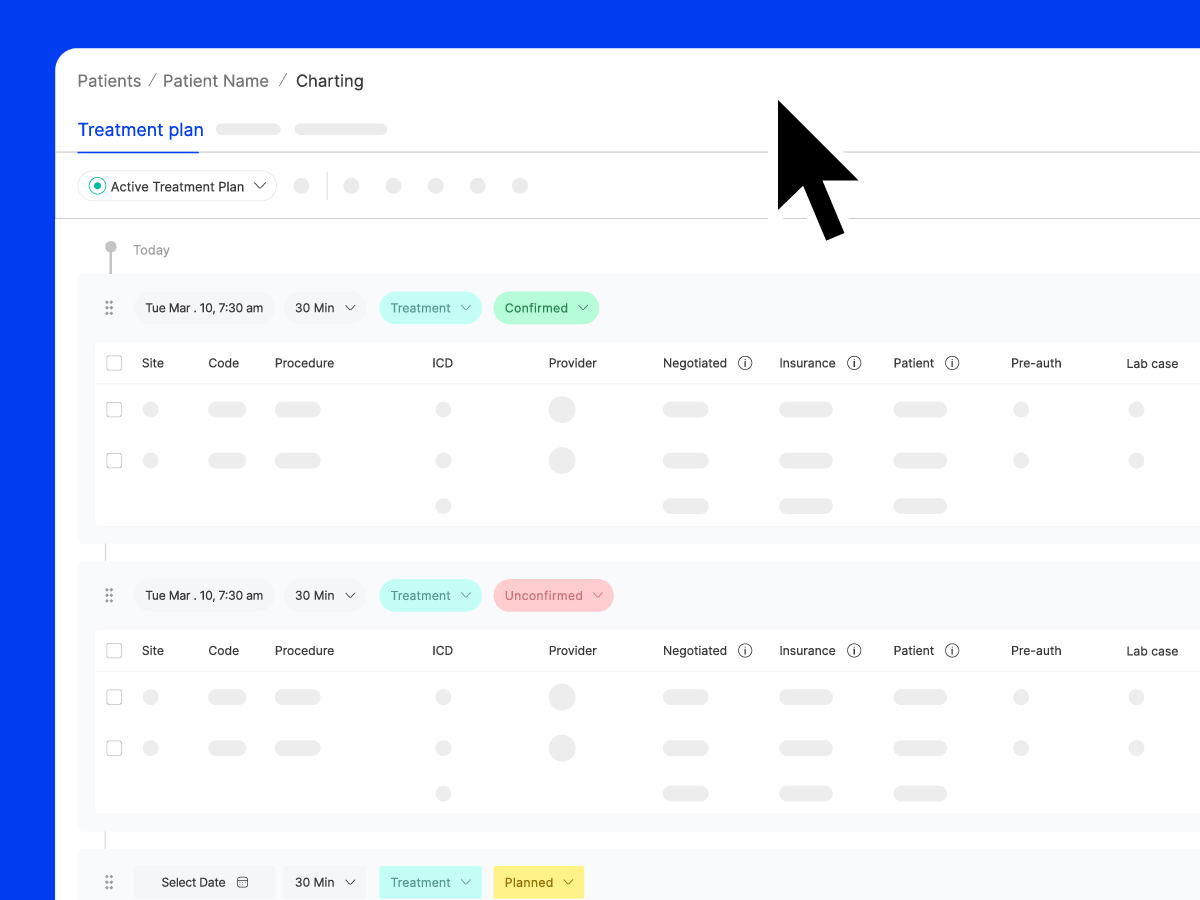Image resolution: width=1200 pixels, height=900 pixels.
Task: Open the Treatment dropdown next to Unconfirmed
Action: pos(430,595)
